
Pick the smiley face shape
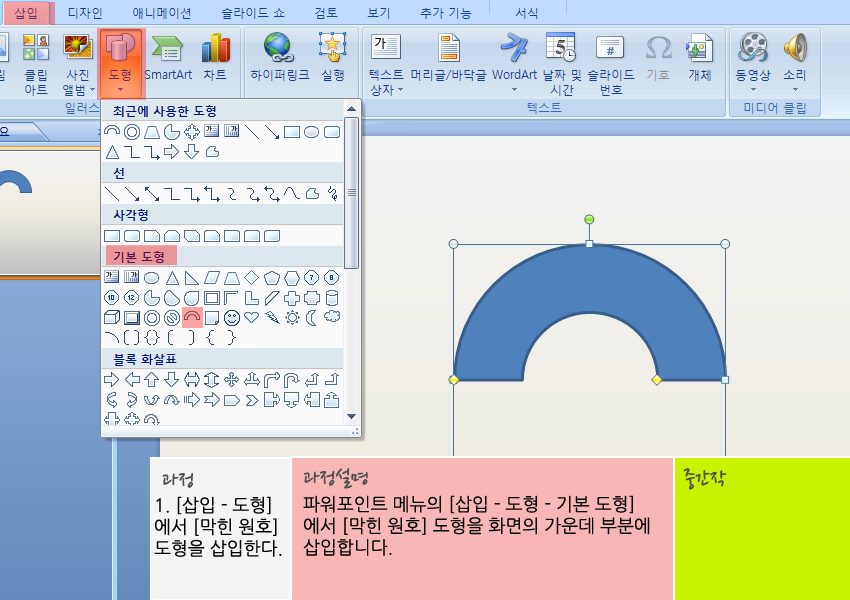click(x=232, y=317)
